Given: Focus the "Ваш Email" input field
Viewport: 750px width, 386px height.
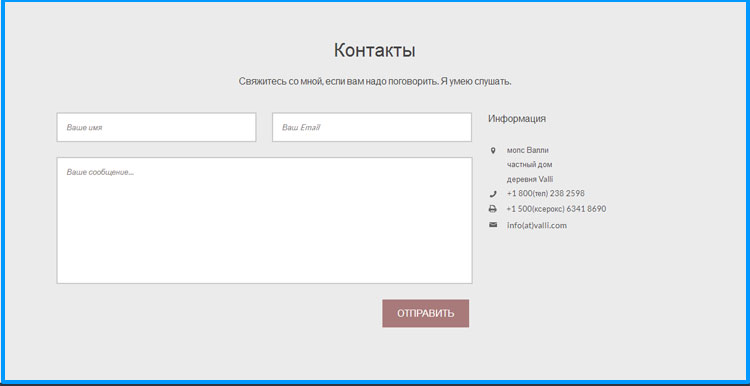Looking at the screenshot, I should 372,127.
